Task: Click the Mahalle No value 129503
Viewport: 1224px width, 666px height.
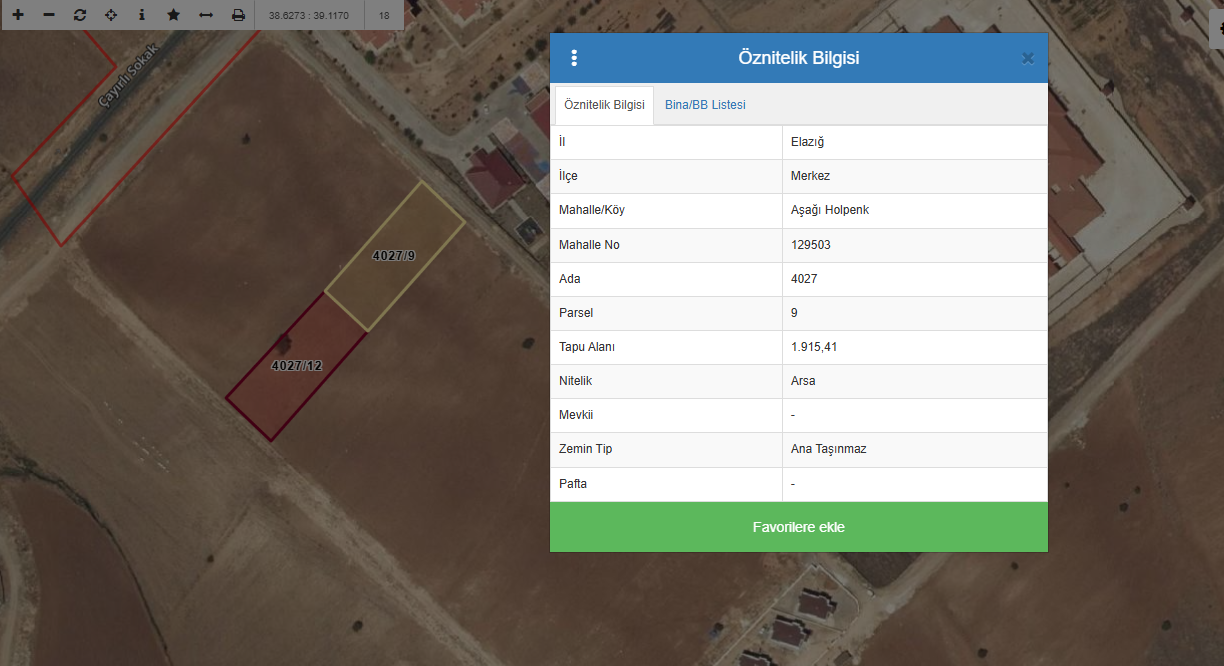Action: (810, 245)
